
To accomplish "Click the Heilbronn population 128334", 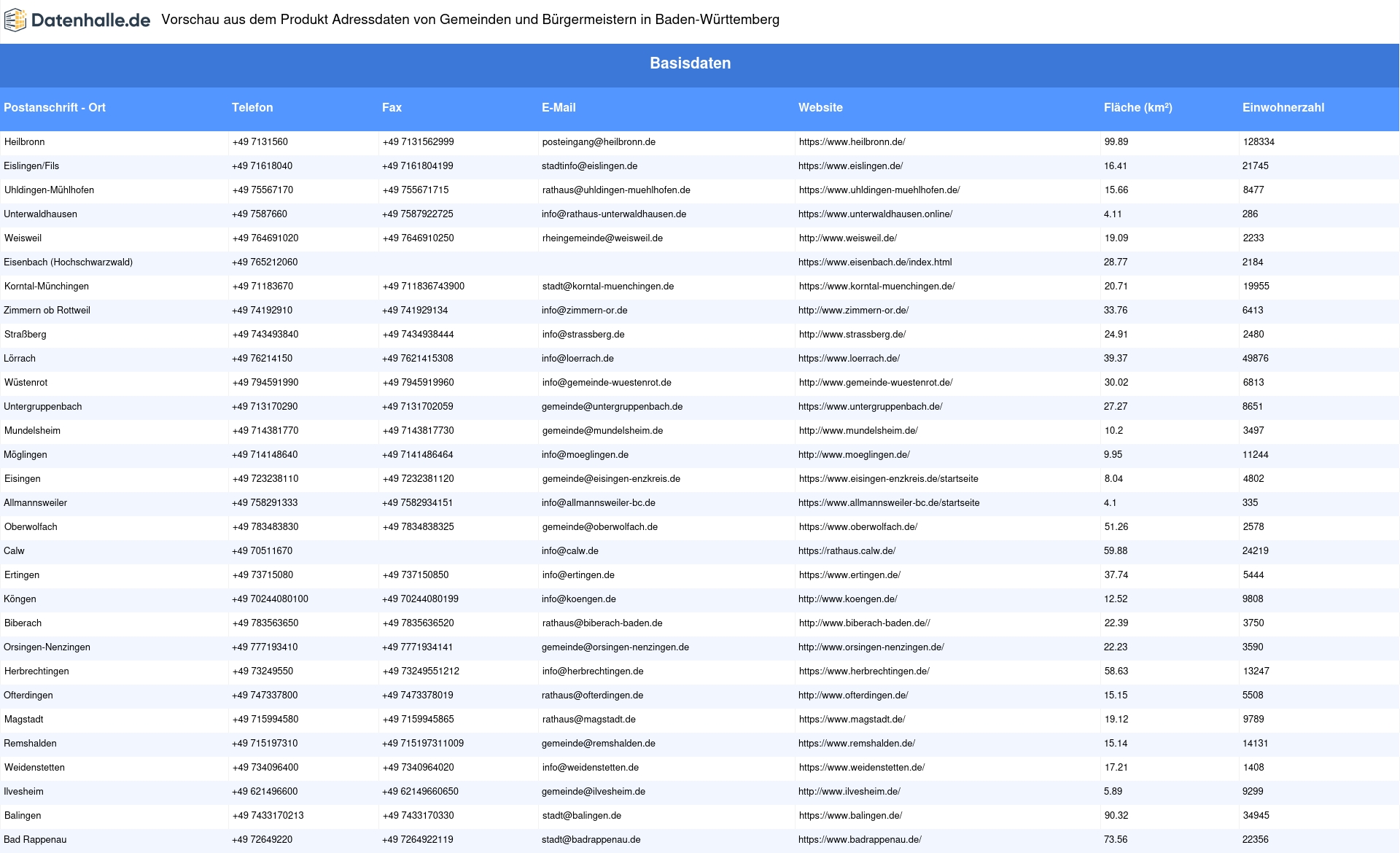I will pyautogui.click(x=1259, y=142).
